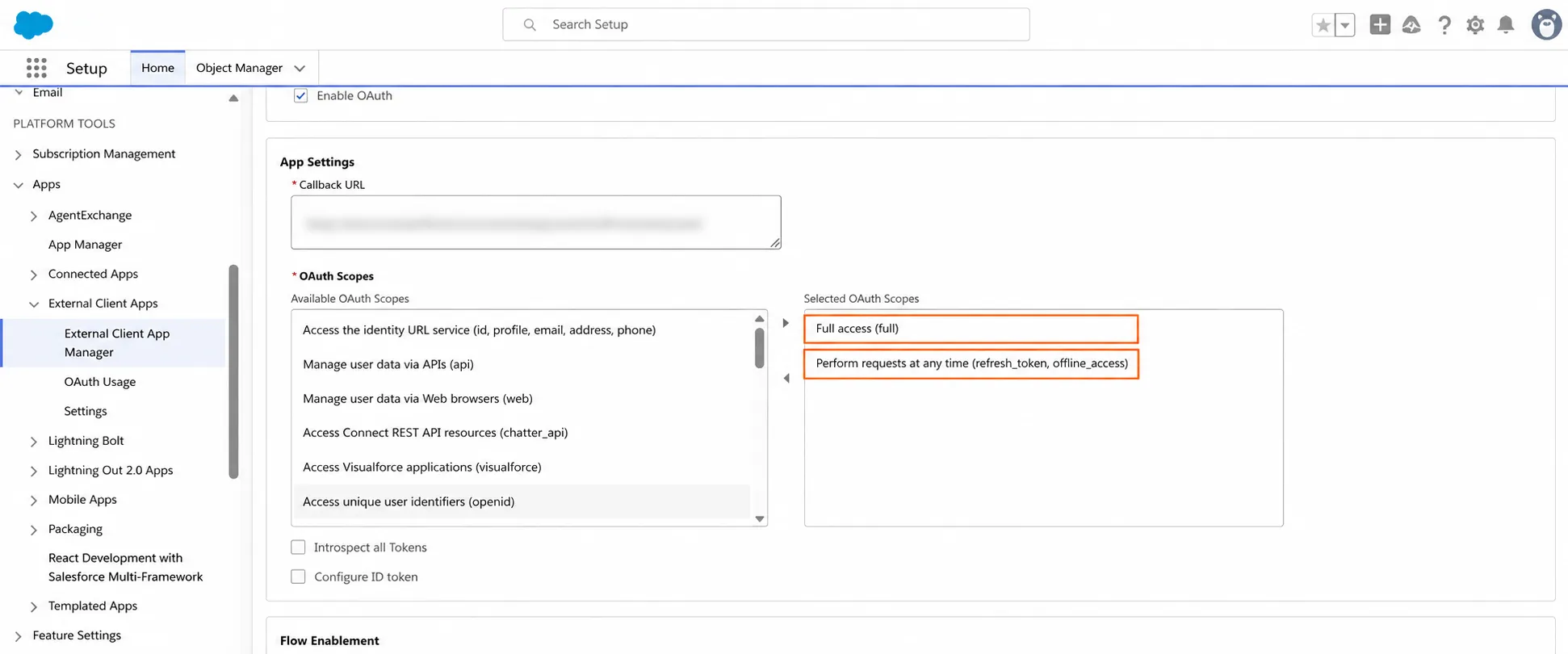Expand Mobile Apps tree node
This screenshot has width=1568, height=654.
point(34,501)
